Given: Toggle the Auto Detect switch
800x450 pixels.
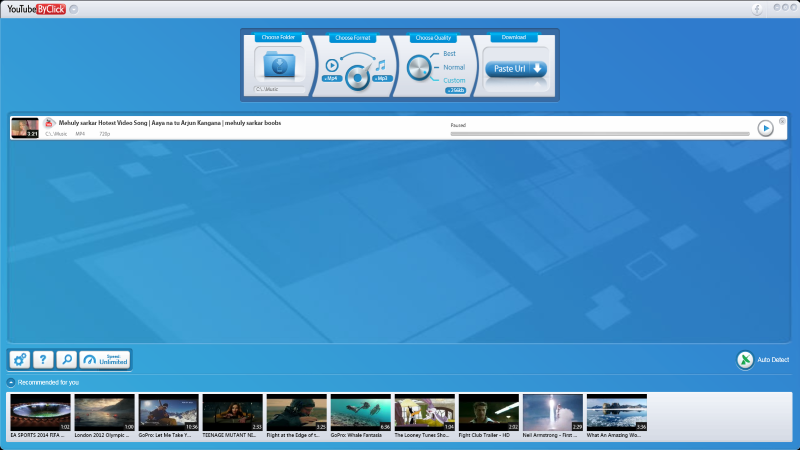Looking at the screenshot, I should (x=745, y=360).
